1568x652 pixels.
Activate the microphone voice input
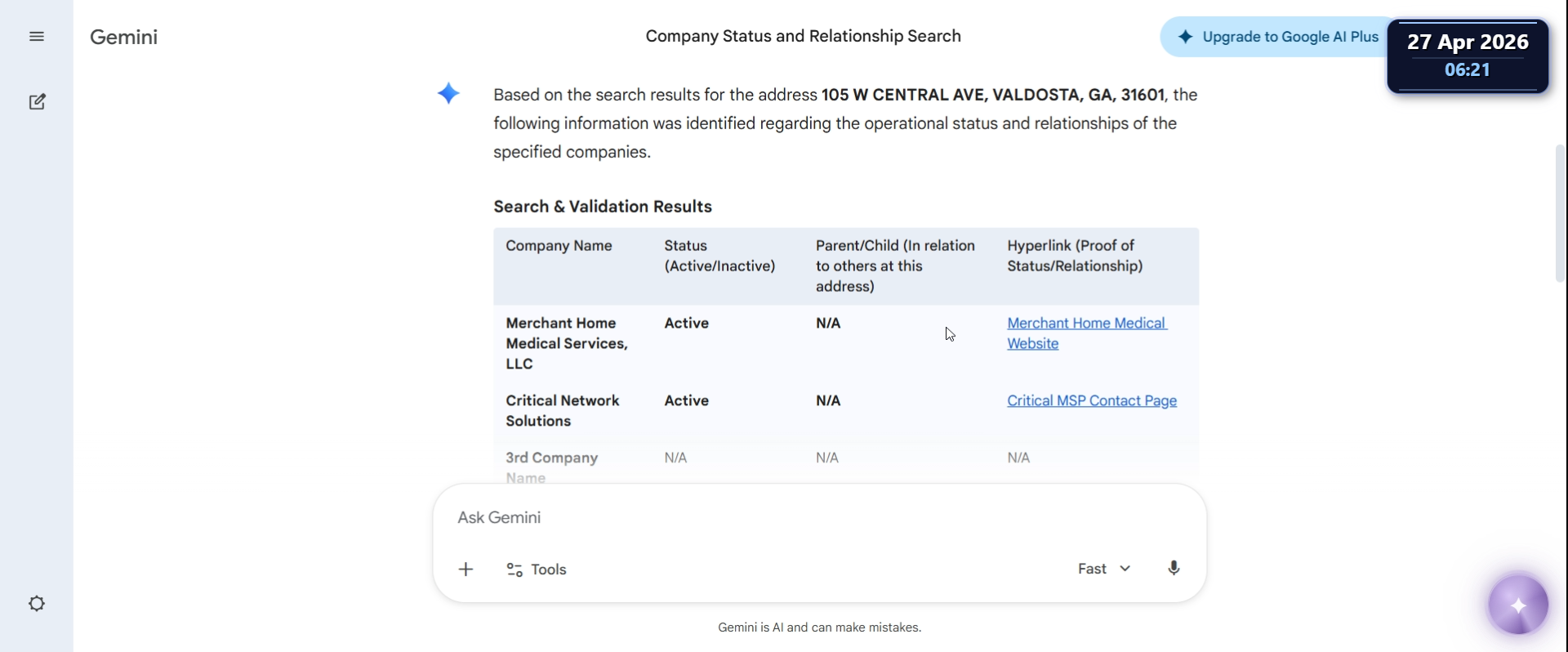(1174, 569)
